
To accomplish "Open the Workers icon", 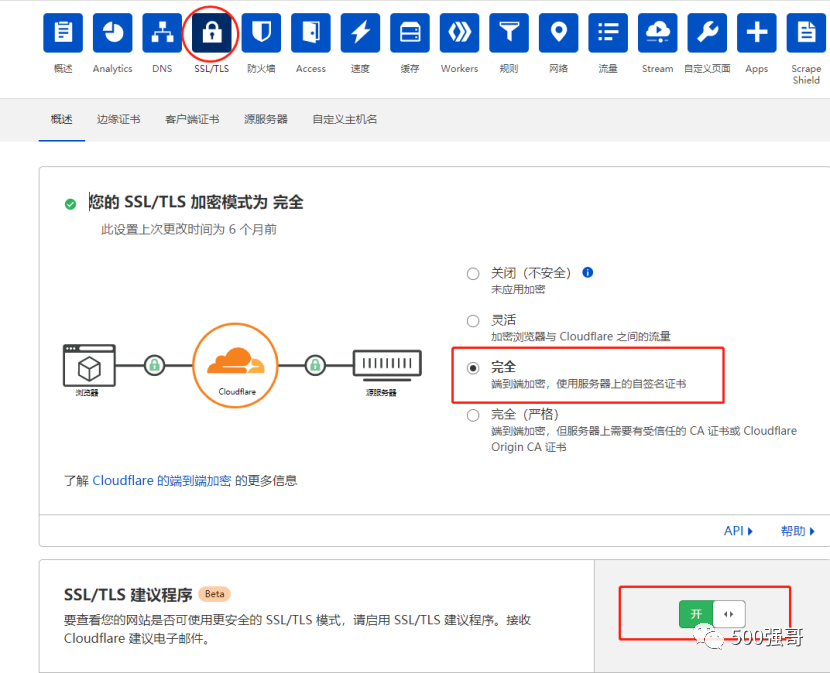I will pyautogui.click(x=459, y=33).
